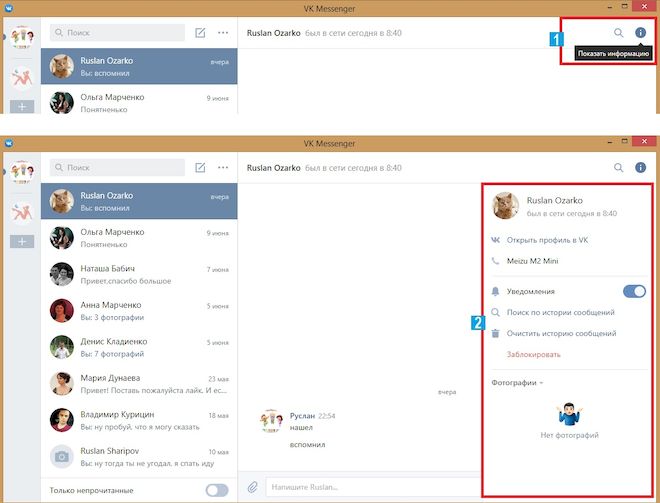Open Ольга Марченко chat in the lower window
The image size is (660, 503).
pos(139,238)
